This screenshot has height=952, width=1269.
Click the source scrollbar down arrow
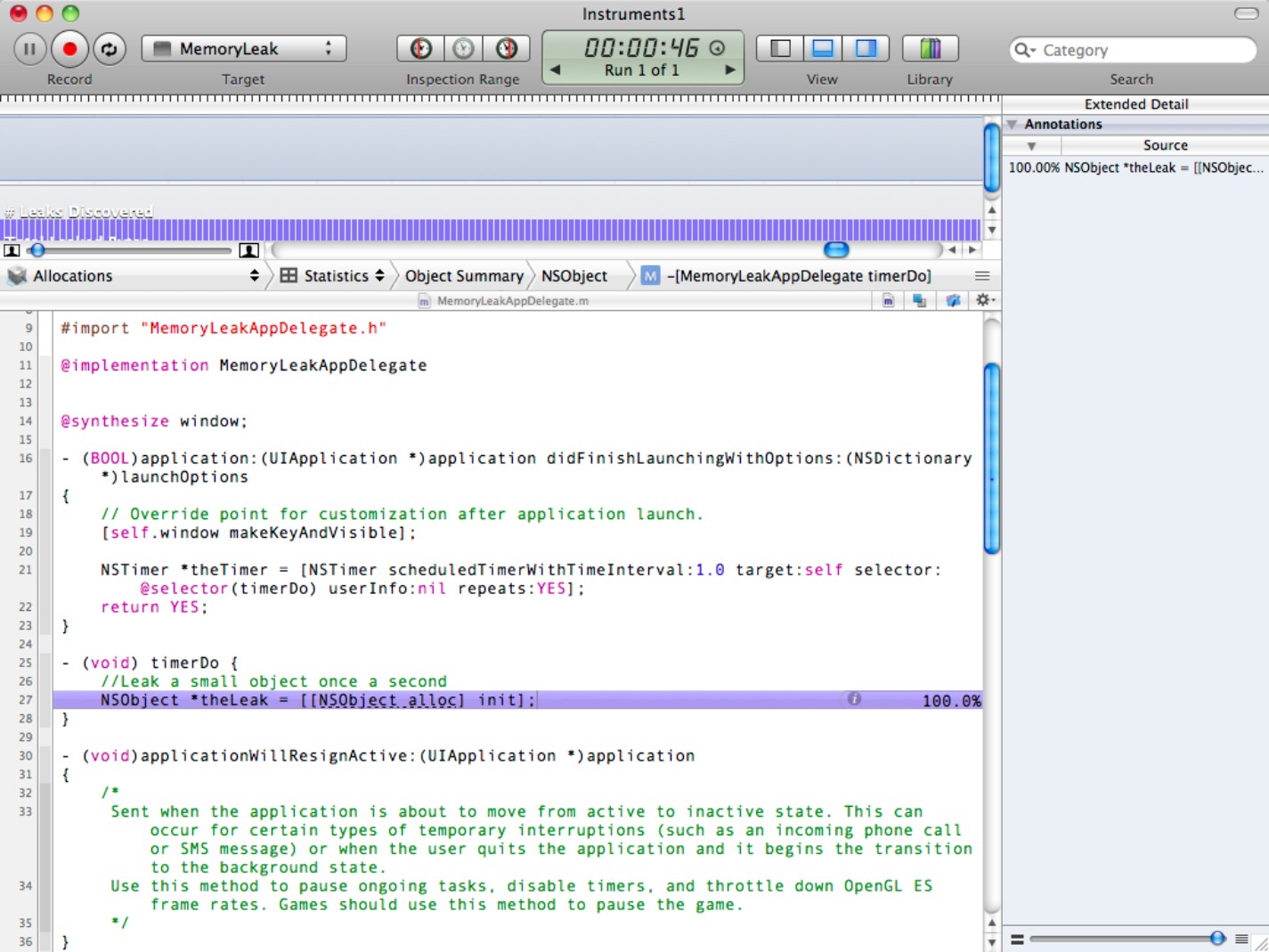992,942
